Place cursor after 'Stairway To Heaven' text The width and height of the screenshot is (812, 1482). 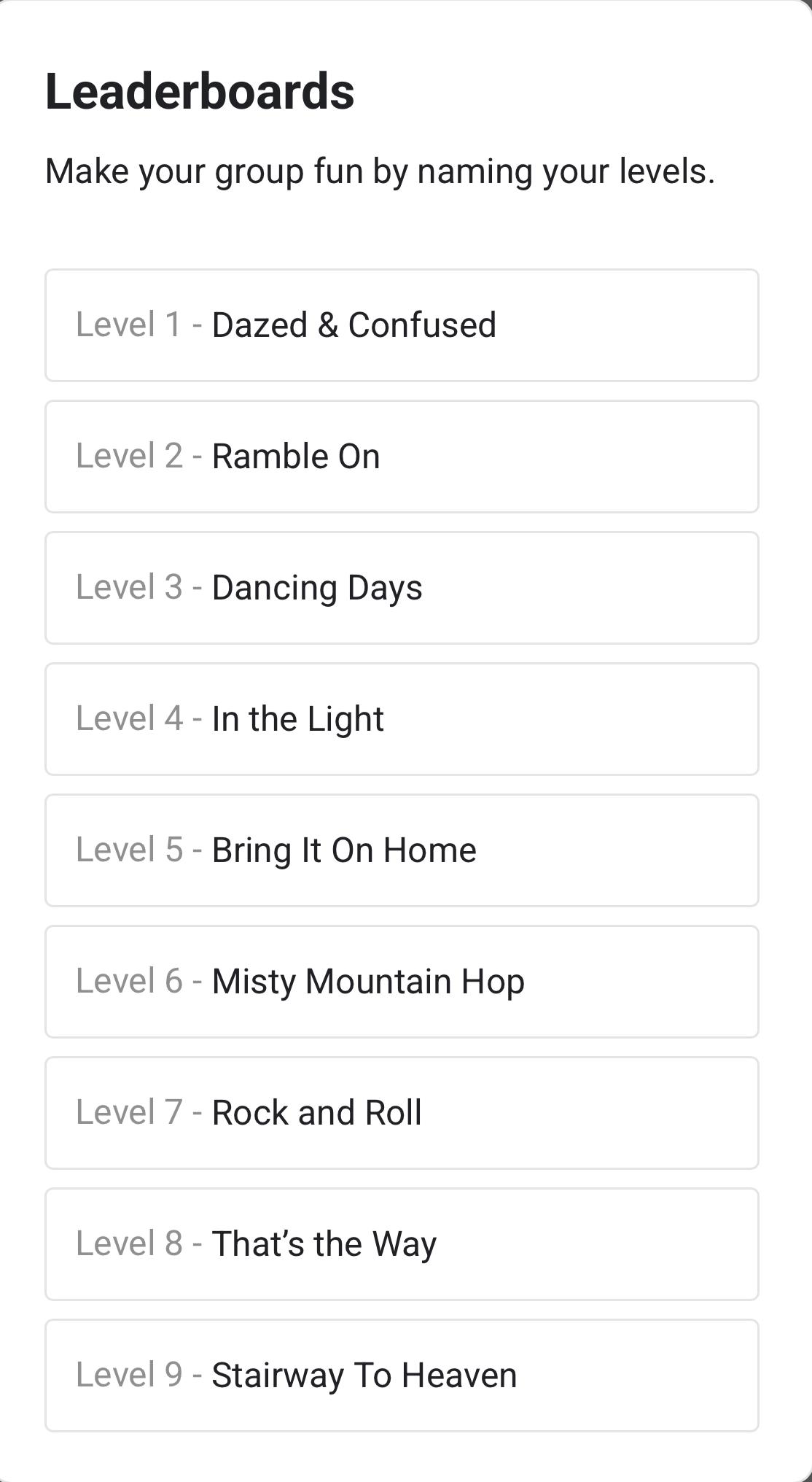point(518,1376)
